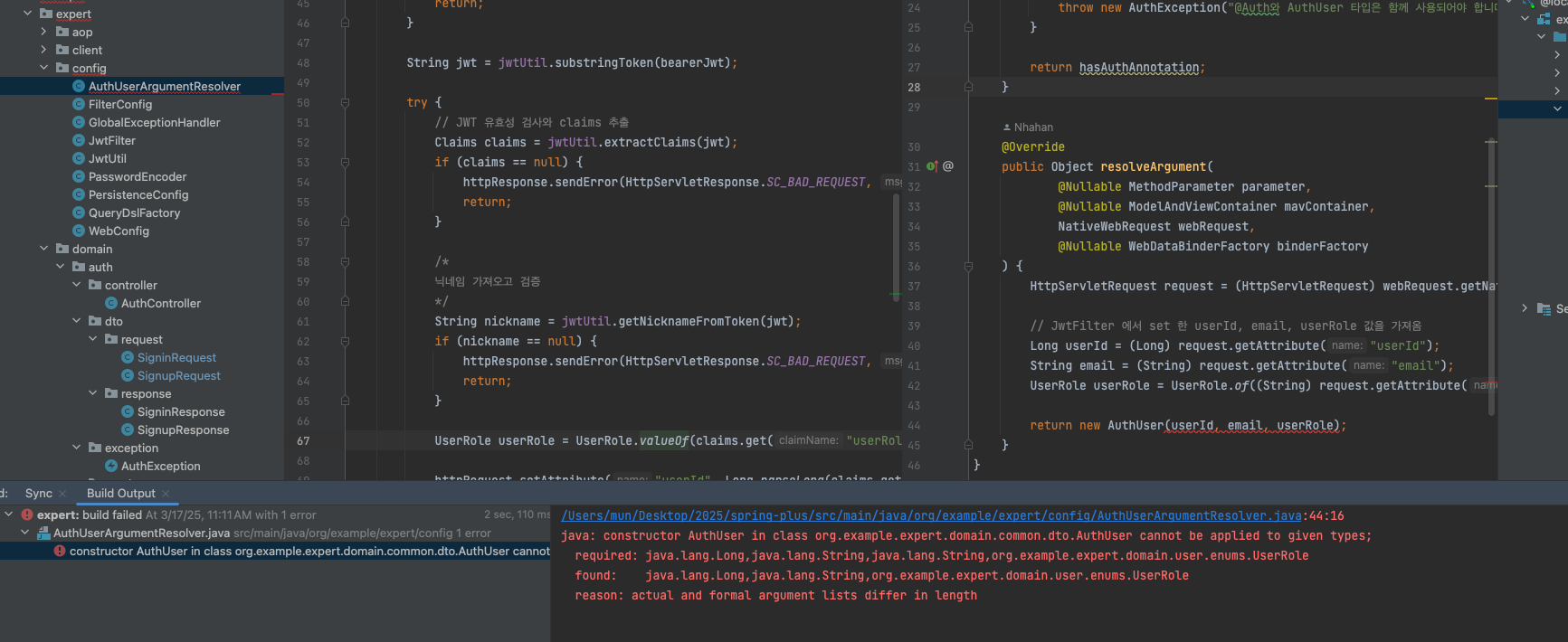Select the expert build failed row

(275, 515)
